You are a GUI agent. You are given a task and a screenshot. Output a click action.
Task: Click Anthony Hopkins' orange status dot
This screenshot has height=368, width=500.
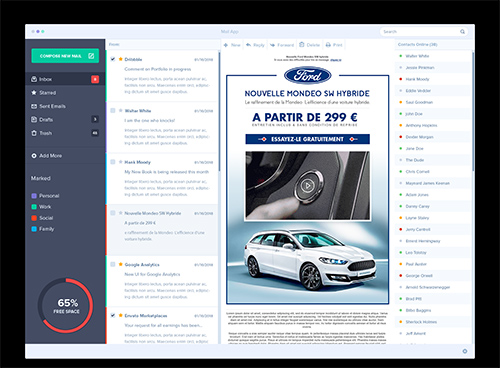[400, 125]
